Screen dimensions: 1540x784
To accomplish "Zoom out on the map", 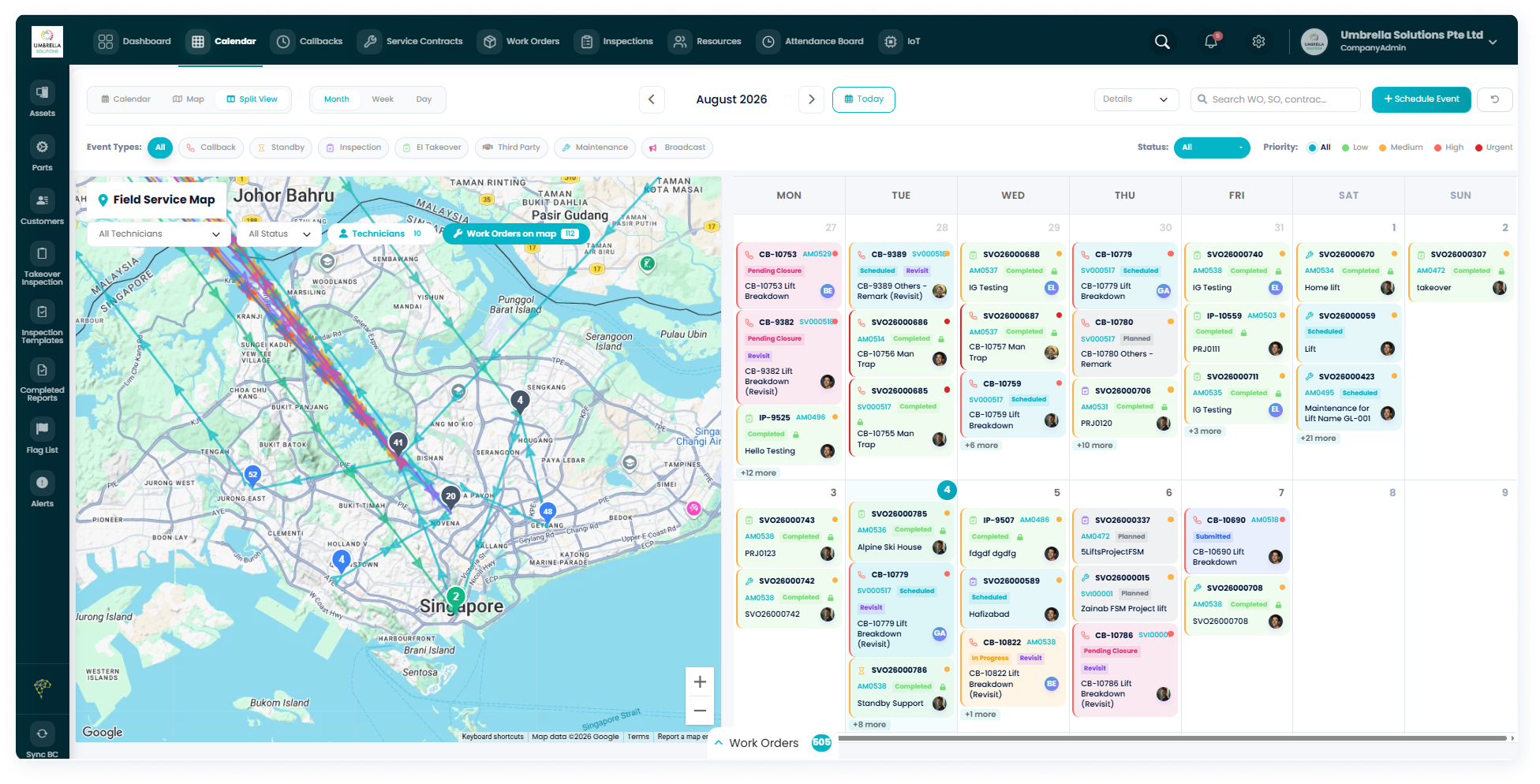I will coord(700,711).
